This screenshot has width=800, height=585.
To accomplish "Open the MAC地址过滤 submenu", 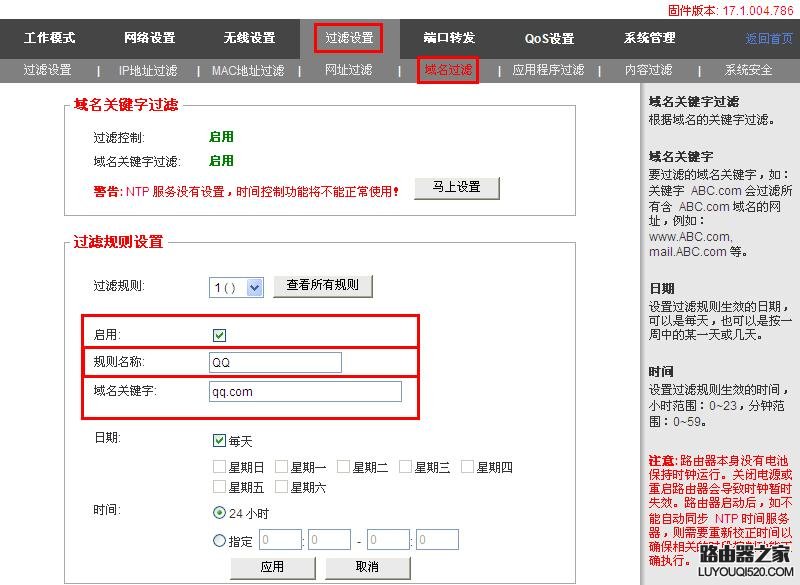I will coord(248,70).
